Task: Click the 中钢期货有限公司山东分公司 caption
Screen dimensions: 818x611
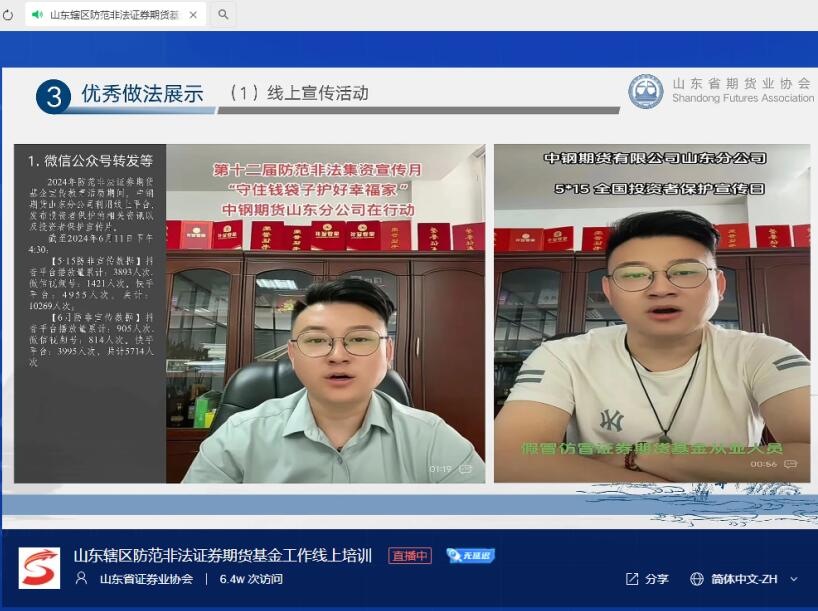Action: click(x=655, y=158)
